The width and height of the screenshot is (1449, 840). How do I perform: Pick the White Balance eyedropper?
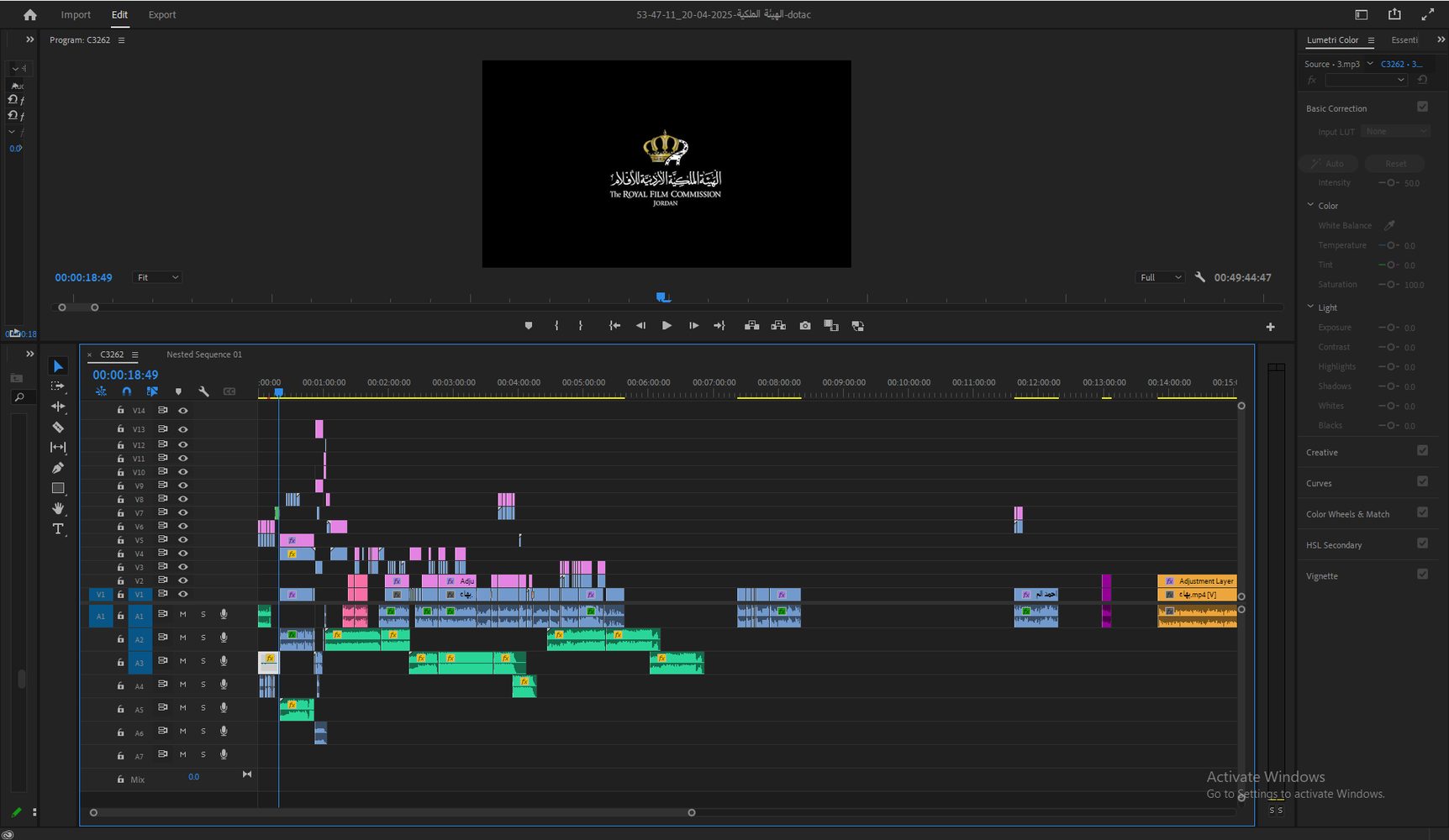(1389, 225)
